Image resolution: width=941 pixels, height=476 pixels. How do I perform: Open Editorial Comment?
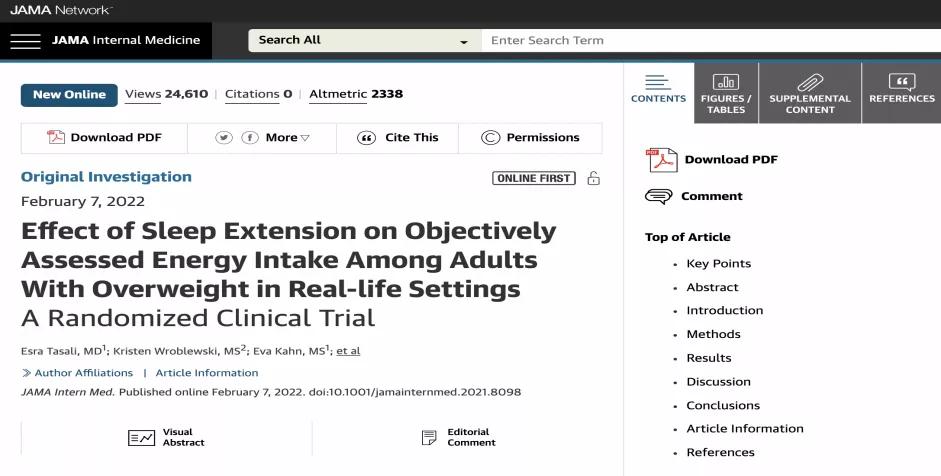tap(471, 438)
